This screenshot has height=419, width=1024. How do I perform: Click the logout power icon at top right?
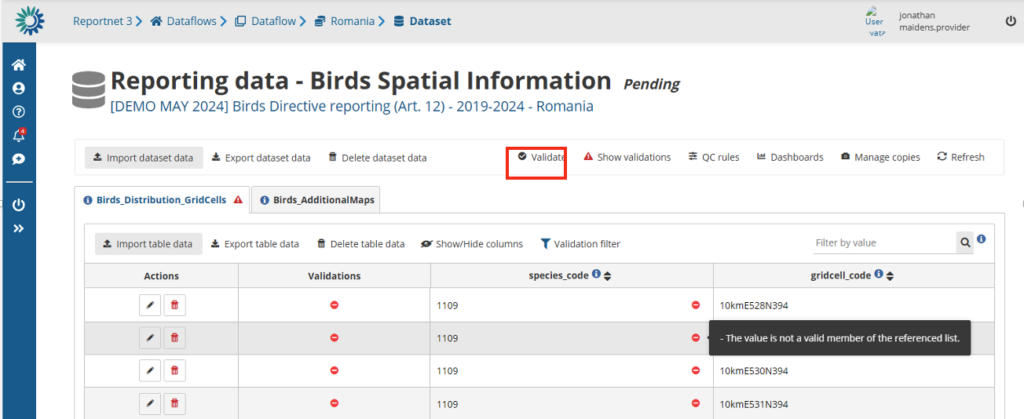click(x=1010, y=21)
